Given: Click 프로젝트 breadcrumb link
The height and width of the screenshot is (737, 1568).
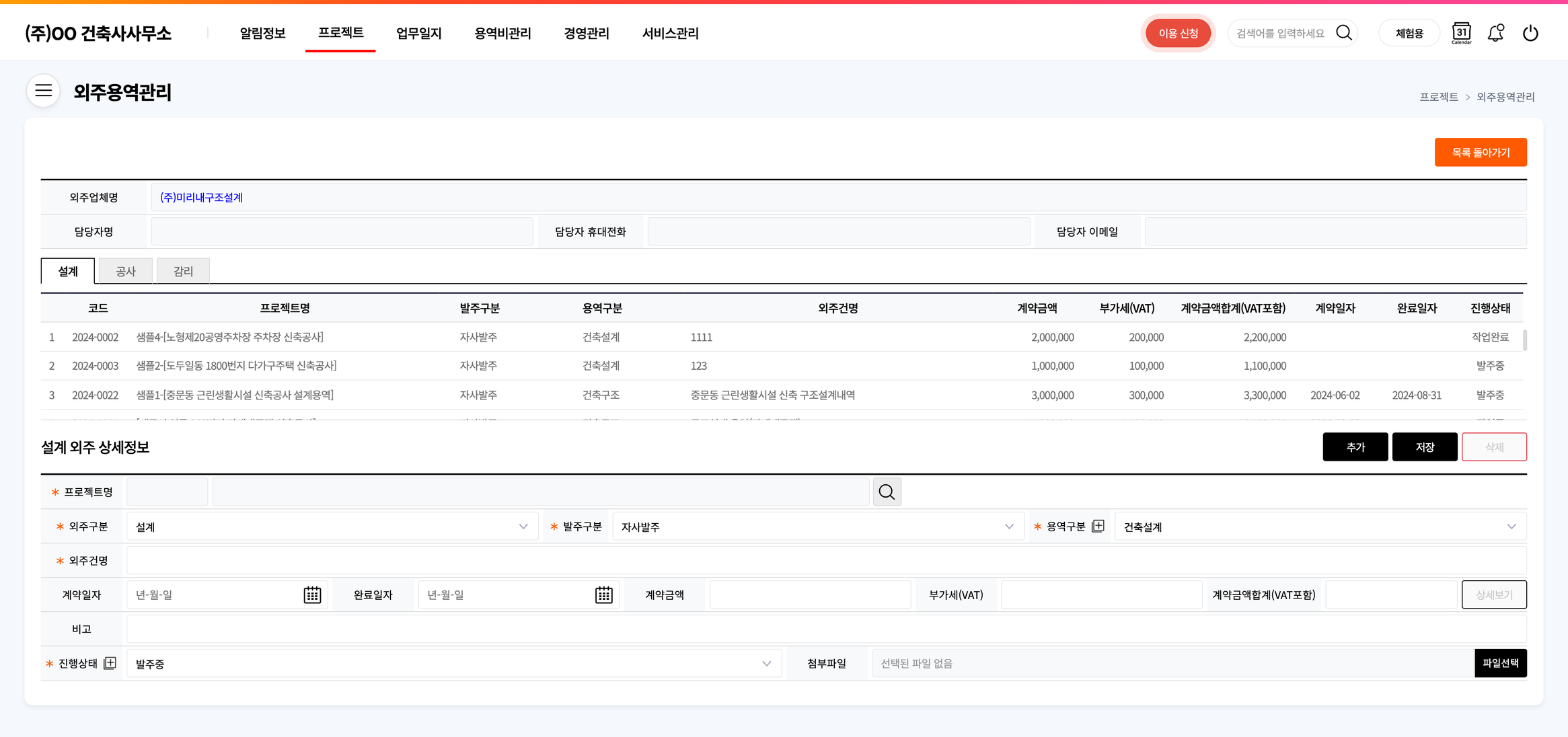Looking at the screenshot, I should coord(1438,97).
